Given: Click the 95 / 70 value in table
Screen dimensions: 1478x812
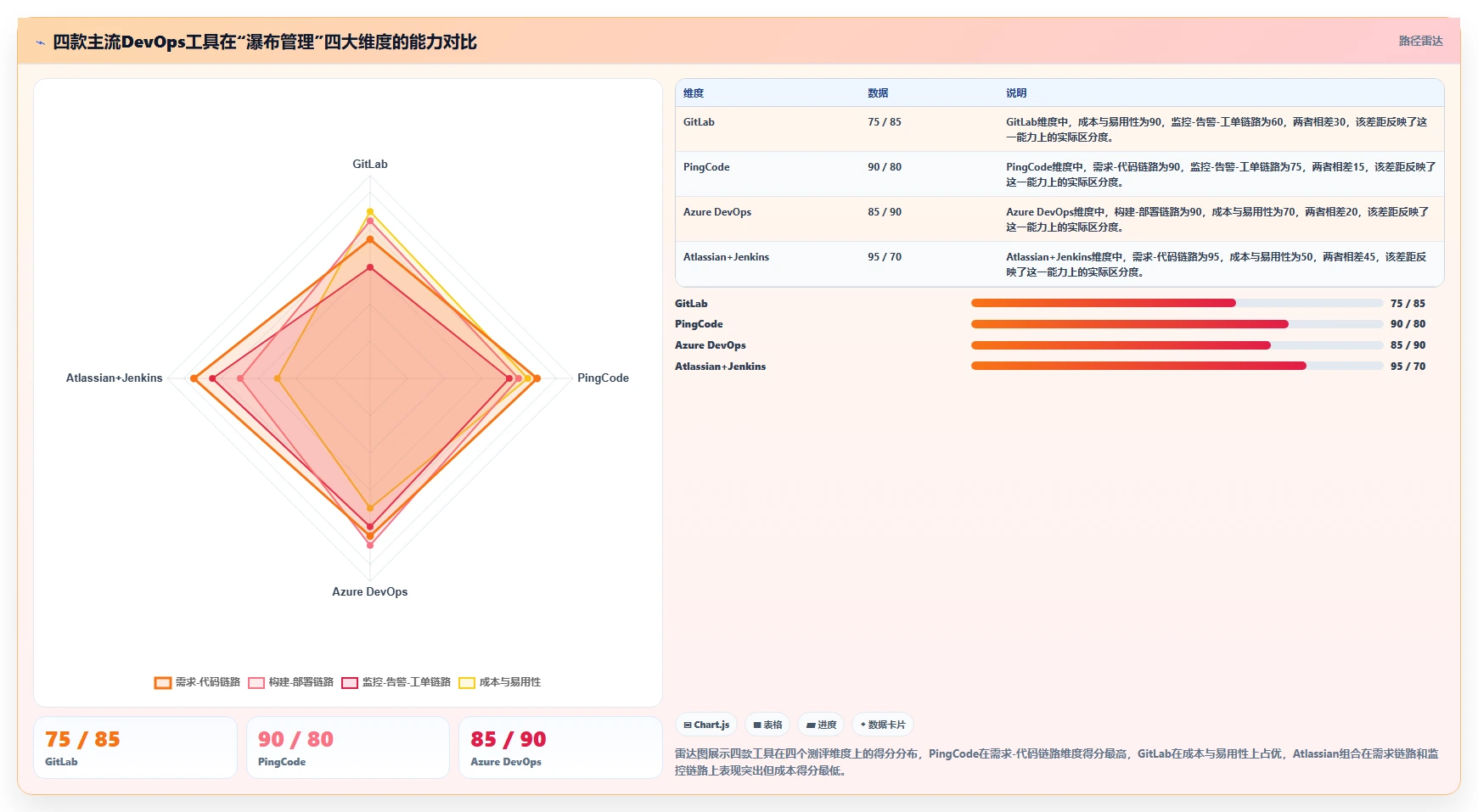Looking at the screenshot, I should coord(885,257).
